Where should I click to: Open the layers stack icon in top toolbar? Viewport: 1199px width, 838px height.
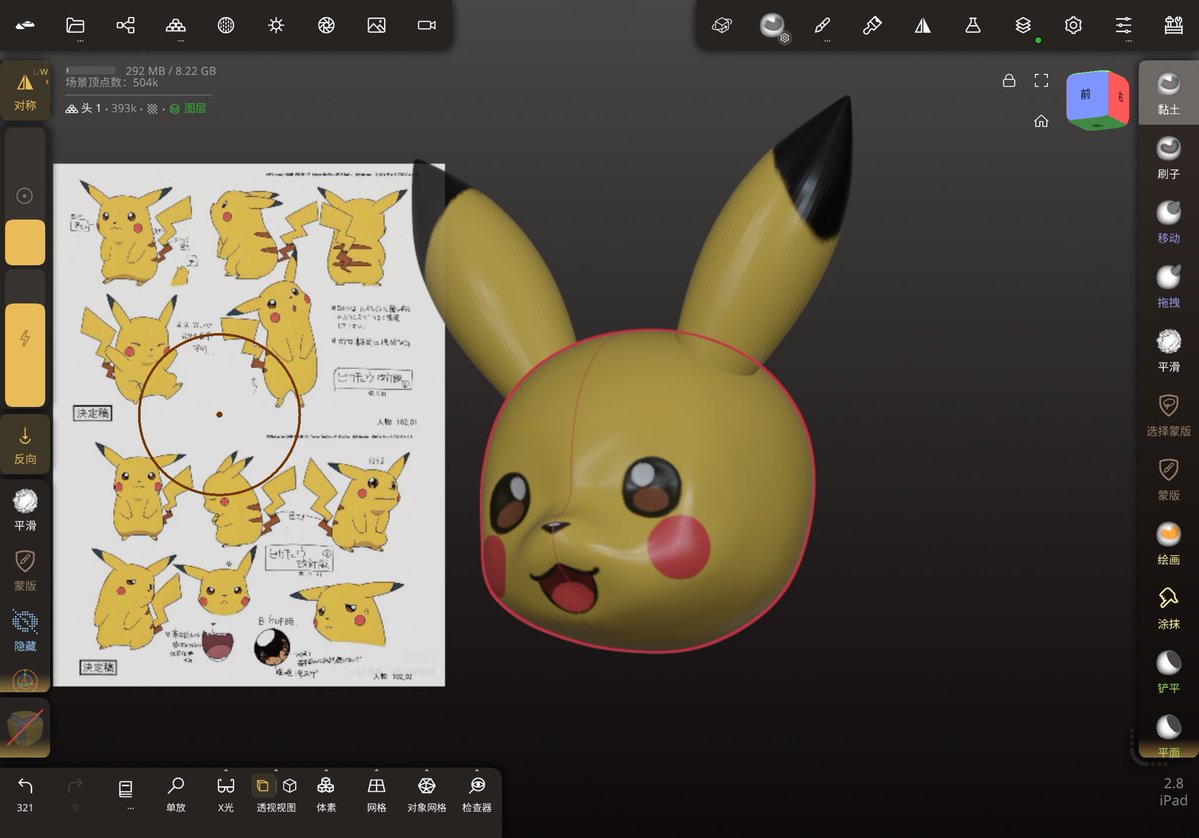pos(1023,25)
